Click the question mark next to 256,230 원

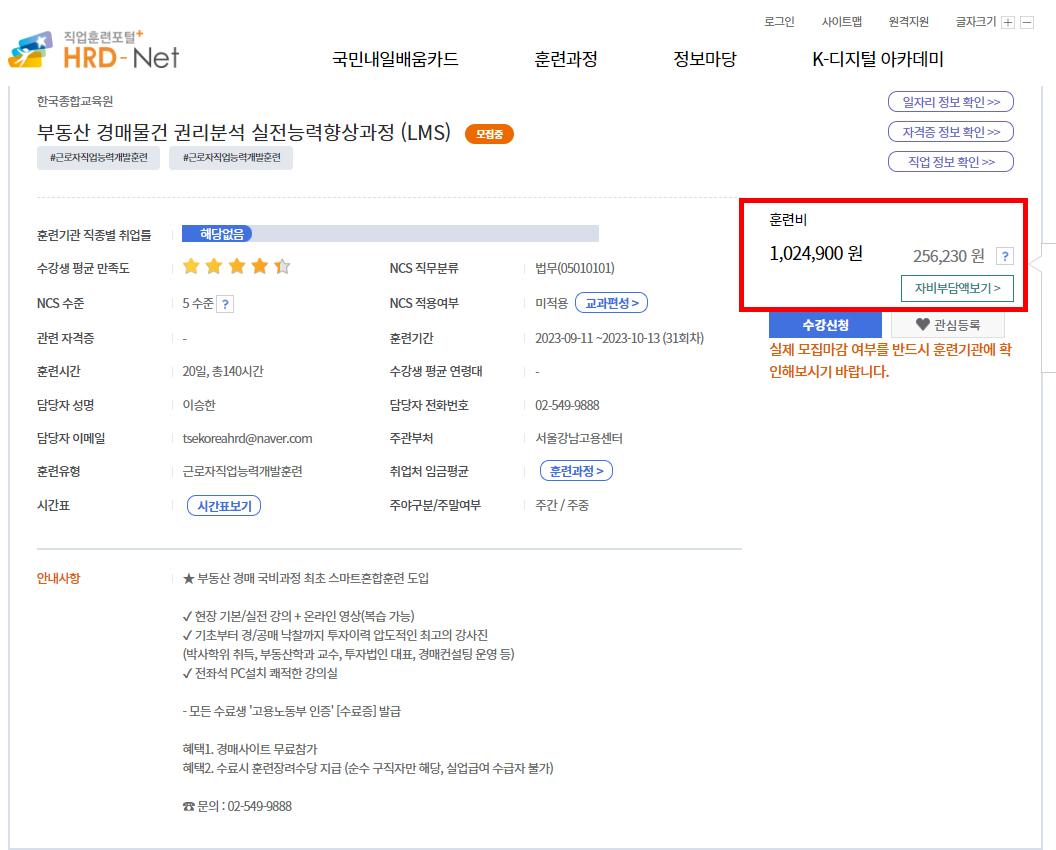tap(1004, 256)
